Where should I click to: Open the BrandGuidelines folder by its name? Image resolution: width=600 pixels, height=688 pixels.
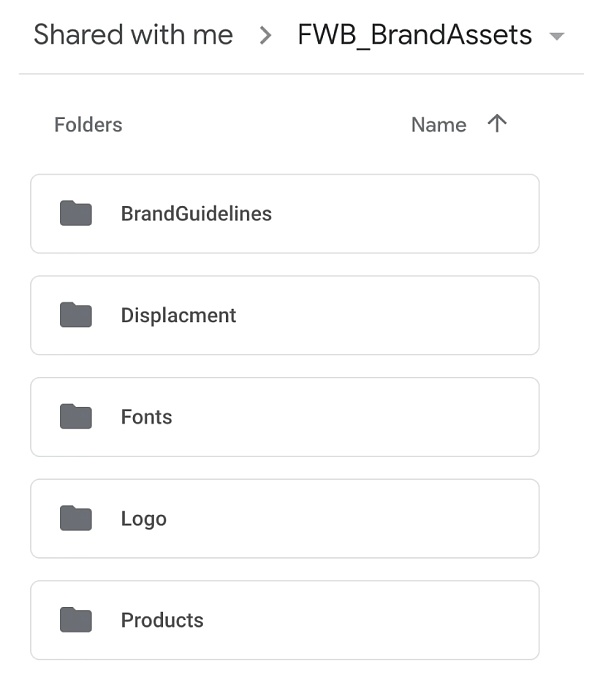pyautogui.click(x=196, y=214)
